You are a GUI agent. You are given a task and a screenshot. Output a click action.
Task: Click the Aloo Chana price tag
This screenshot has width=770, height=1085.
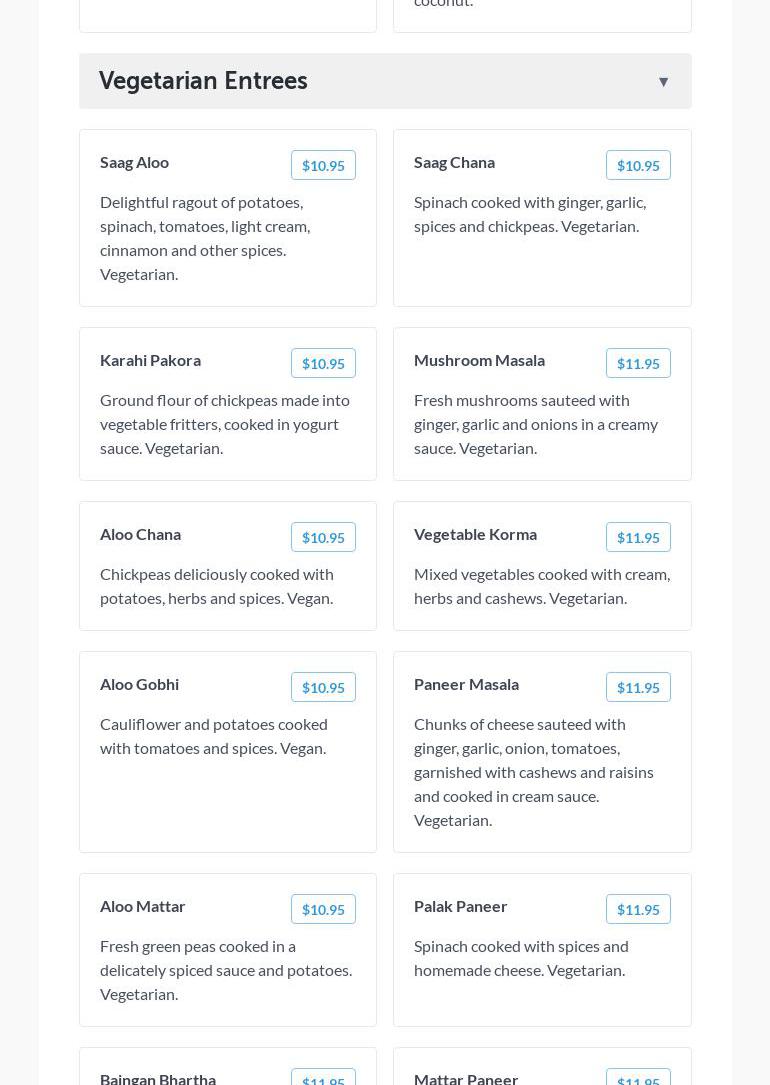(323, 538)
